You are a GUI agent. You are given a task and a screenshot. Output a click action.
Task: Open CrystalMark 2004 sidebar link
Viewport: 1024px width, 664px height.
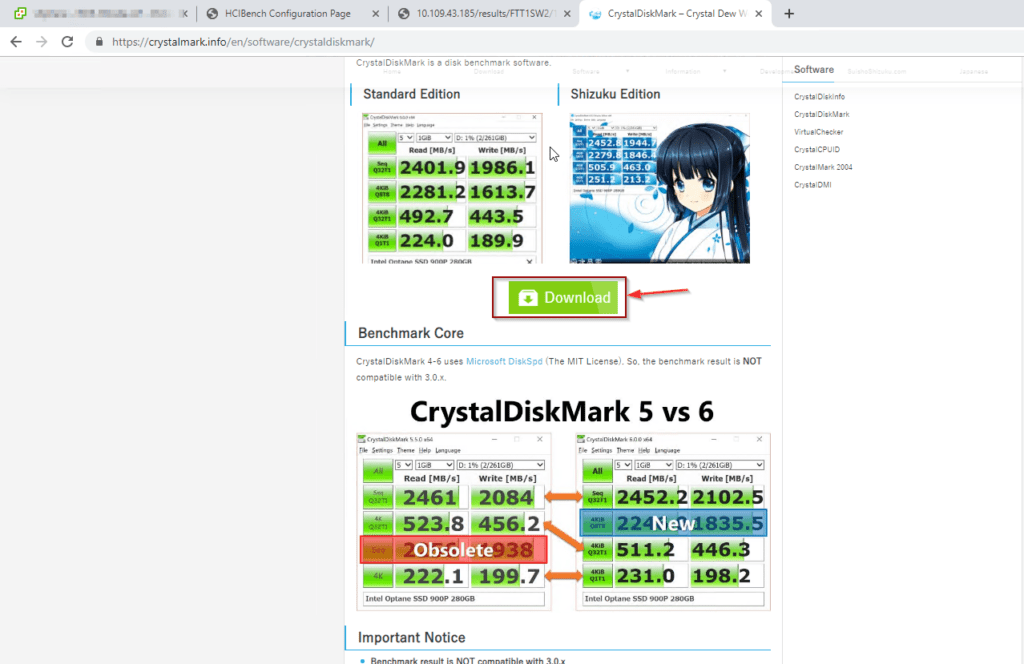(x=821, y=167)
